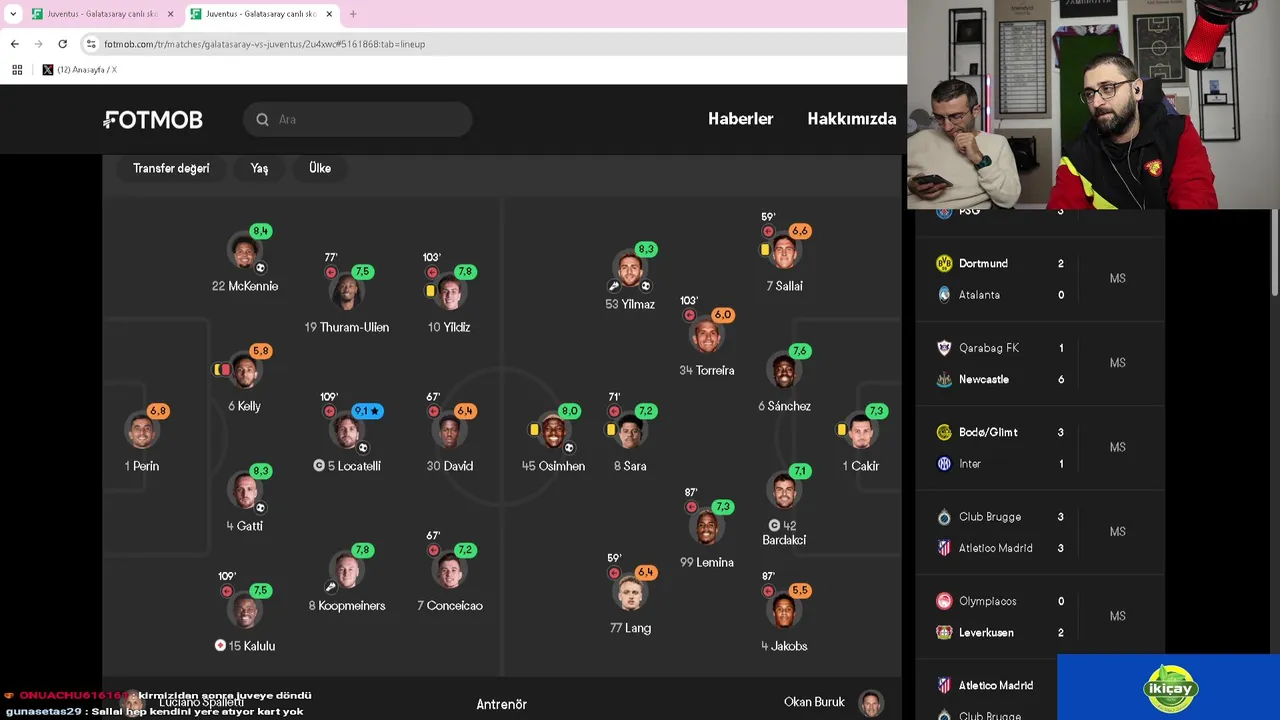Open Yilmaz's player avatar
1280x720 pixels.
630,270
